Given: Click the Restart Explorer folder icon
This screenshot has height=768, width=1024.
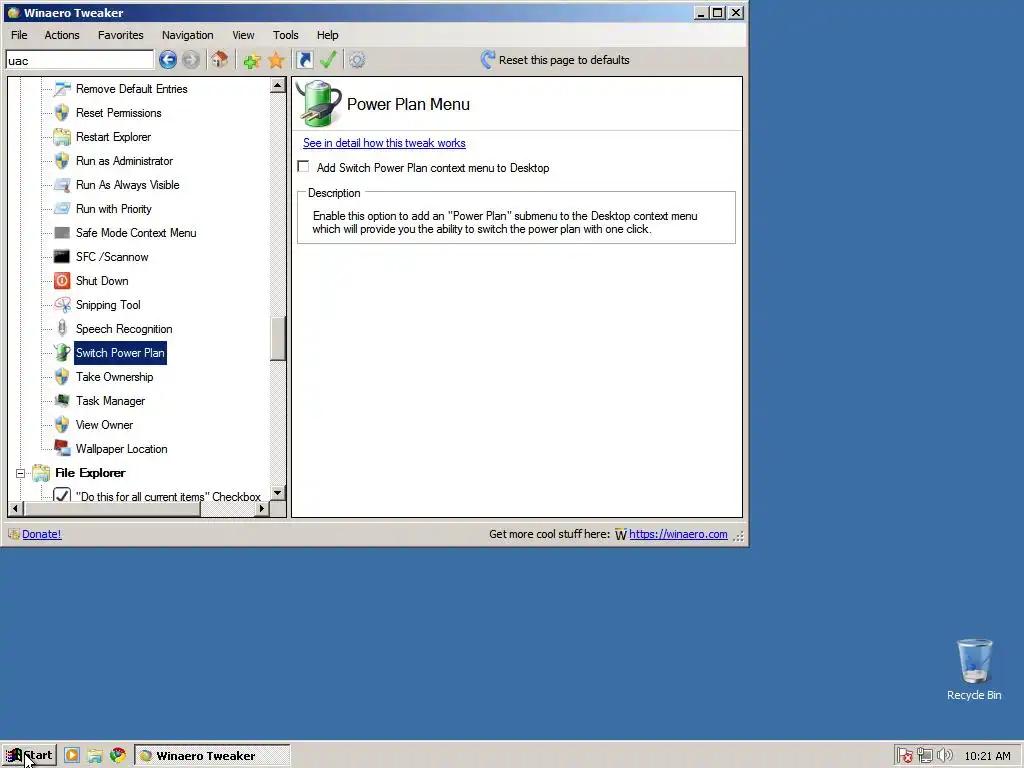Looking at the screenshot, I should [x=62, y=137].
